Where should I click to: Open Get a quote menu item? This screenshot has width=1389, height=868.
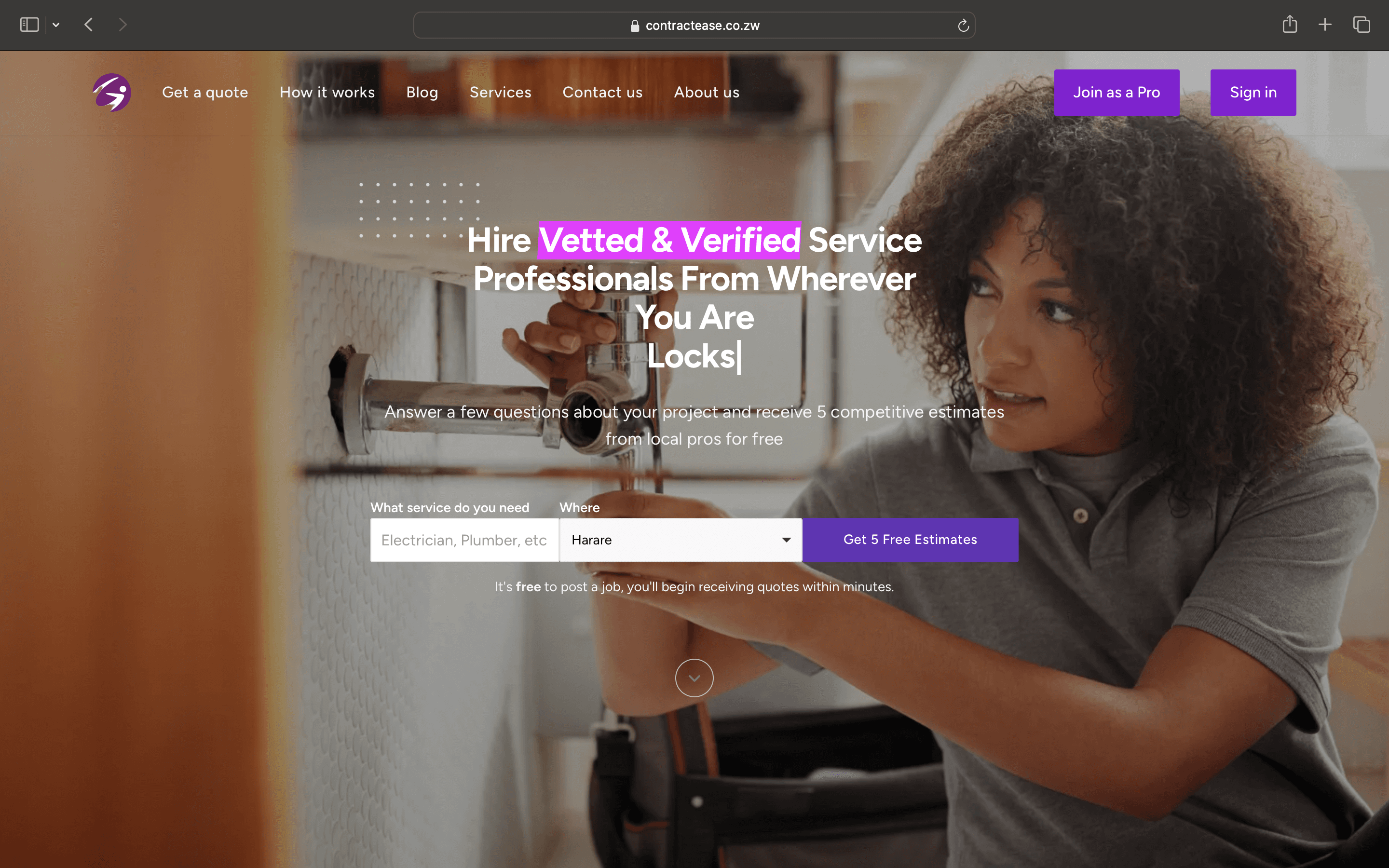[x=205, y=93]
